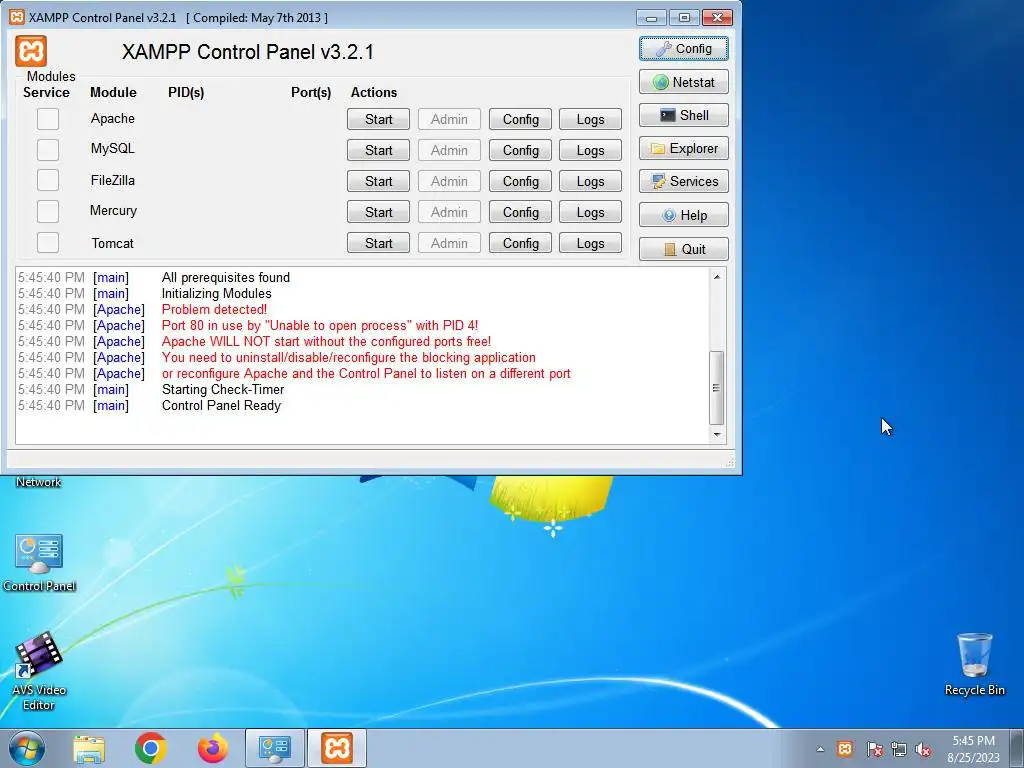View FileZilla Logs
This screenshot has width=1024, height=768.
[x=590, y=182]
